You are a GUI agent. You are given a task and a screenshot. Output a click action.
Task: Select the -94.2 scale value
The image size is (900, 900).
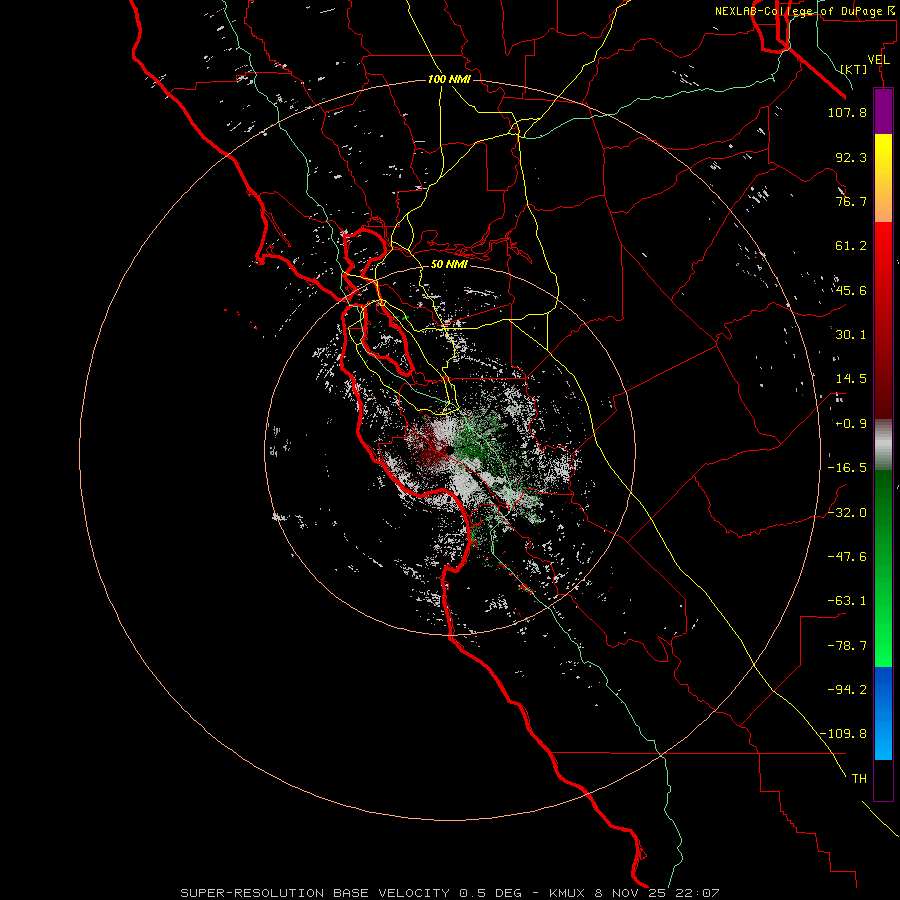click(847, 690)
